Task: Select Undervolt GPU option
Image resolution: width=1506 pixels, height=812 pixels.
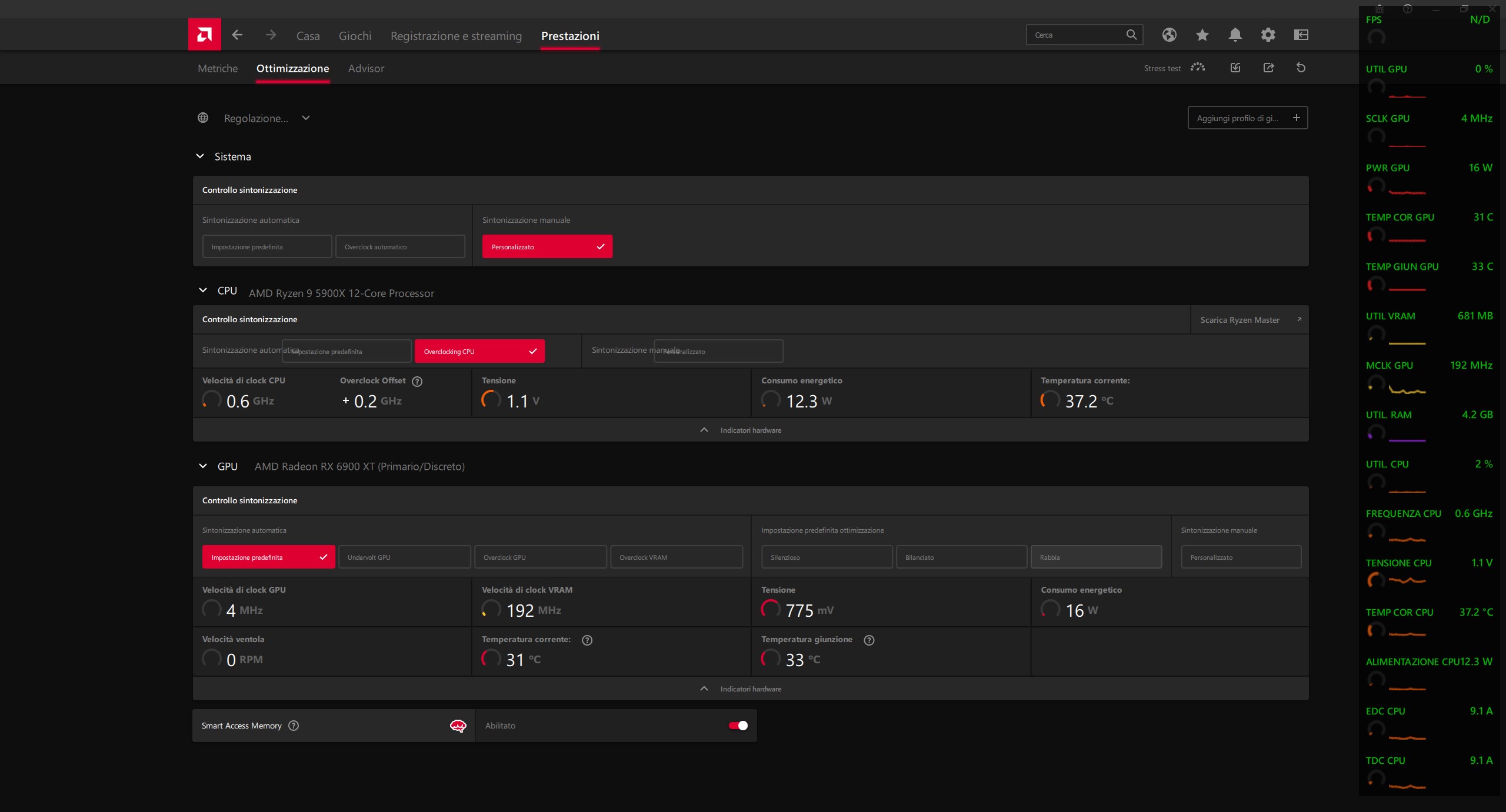Action: (x=405, y=557)
